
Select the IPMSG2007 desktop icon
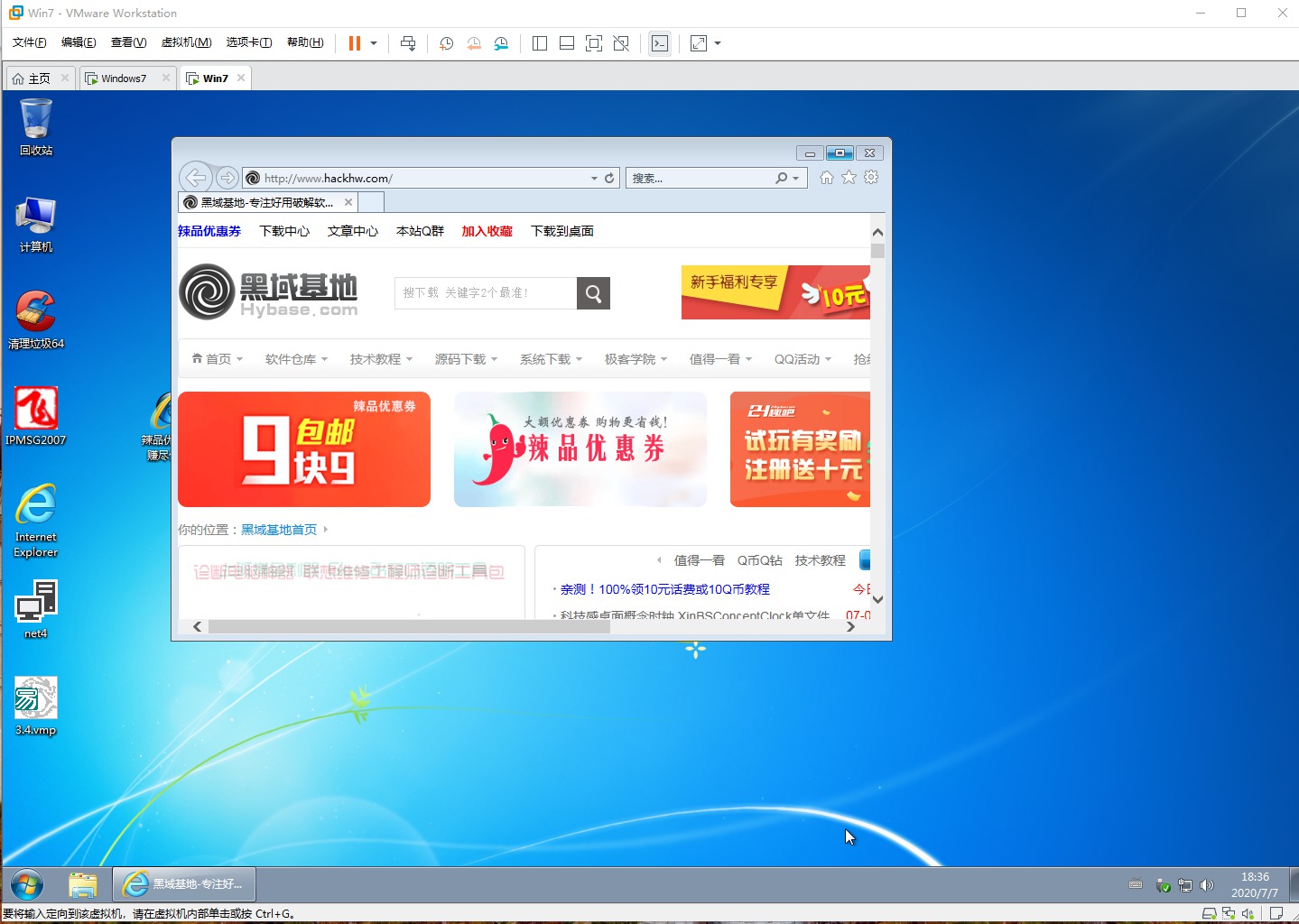coord(36,416)
